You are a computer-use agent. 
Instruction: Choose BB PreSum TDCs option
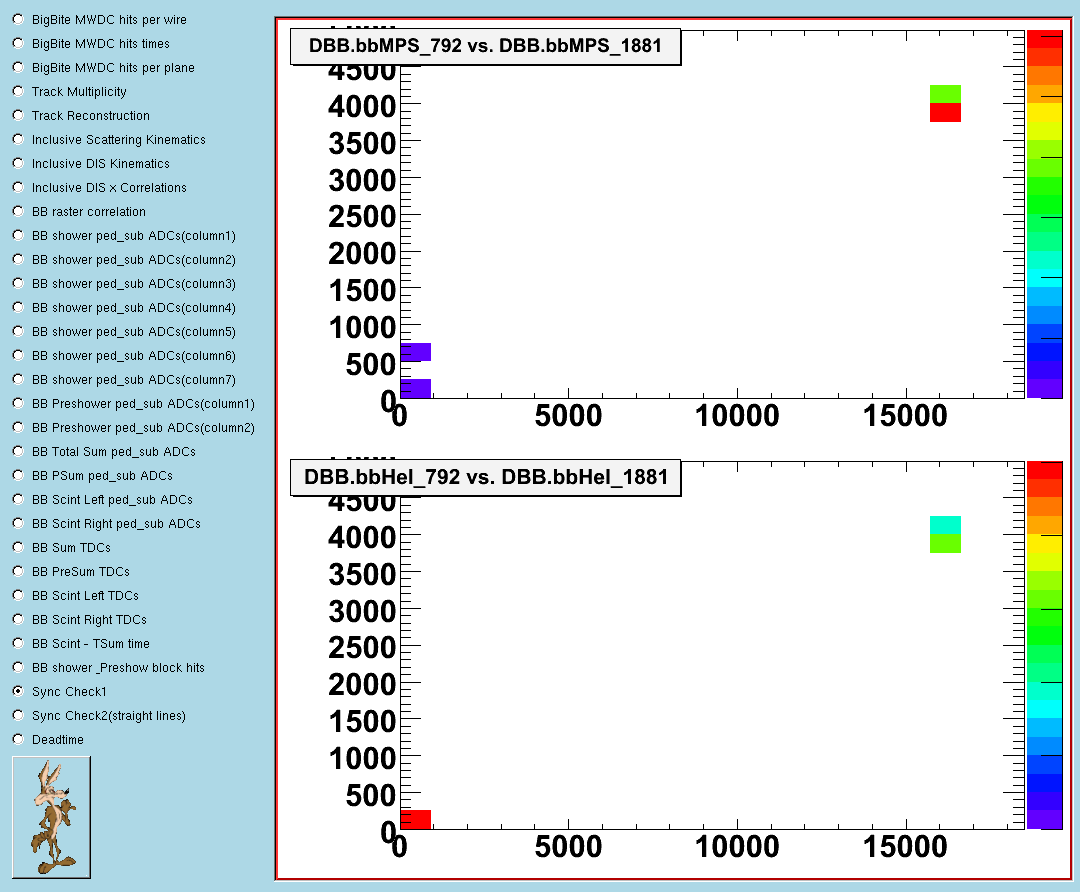tap(19, 572)
